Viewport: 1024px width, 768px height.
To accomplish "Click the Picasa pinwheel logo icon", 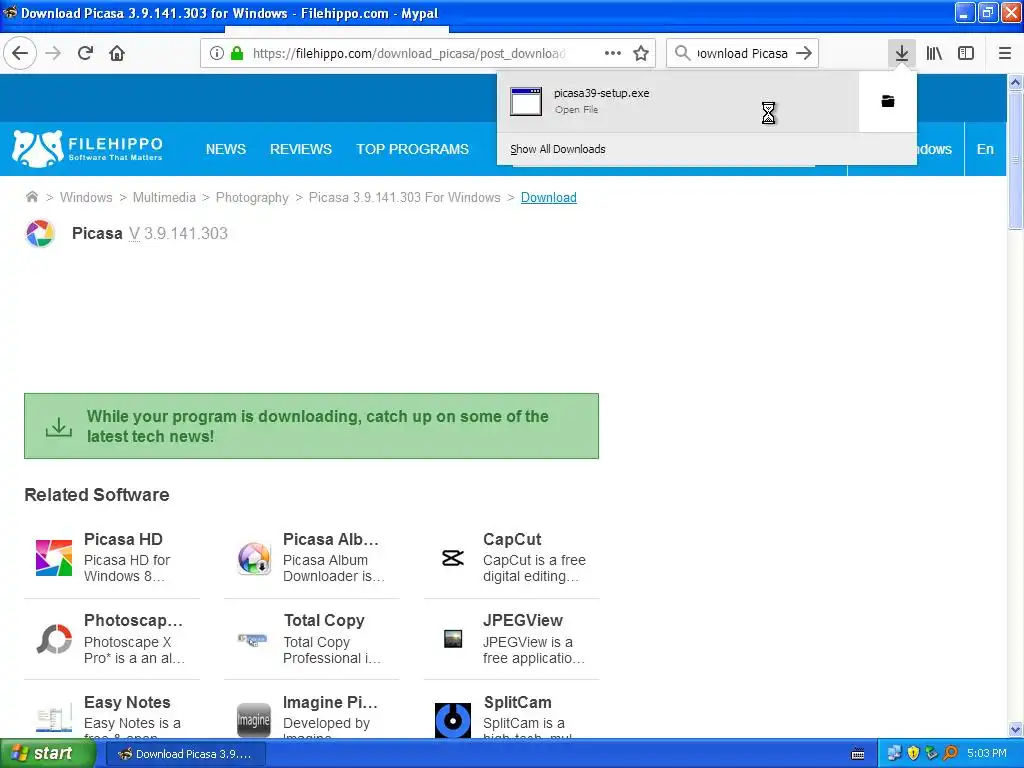I will (40, 233).
